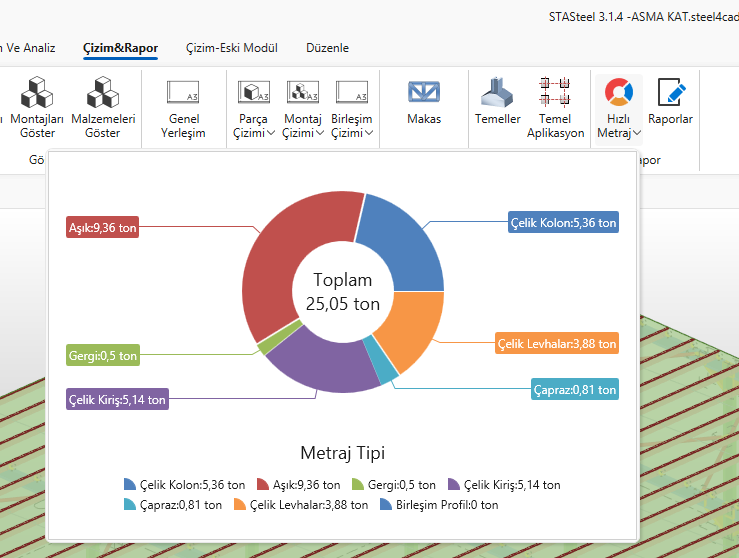Open the Temeller foundations tool
Screen dimensions: 739x558
click(x=497, y=94)
